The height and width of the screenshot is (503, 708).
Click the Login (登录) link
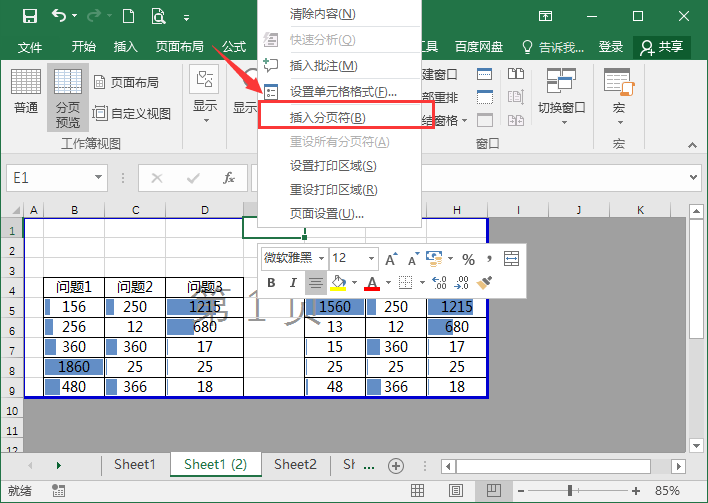click(x=610, y=47)
